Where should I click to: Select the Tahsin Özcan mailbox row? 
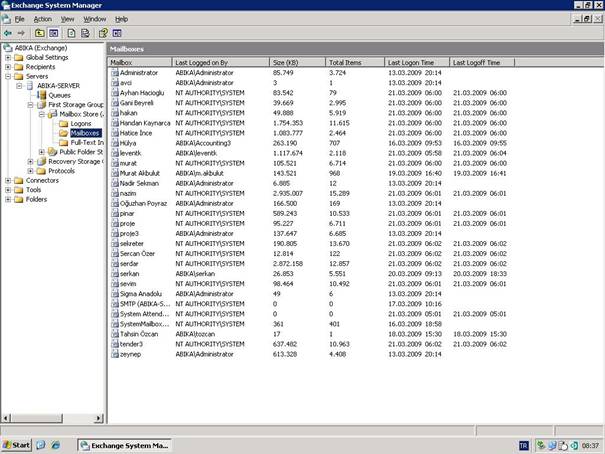pos(313,334)
